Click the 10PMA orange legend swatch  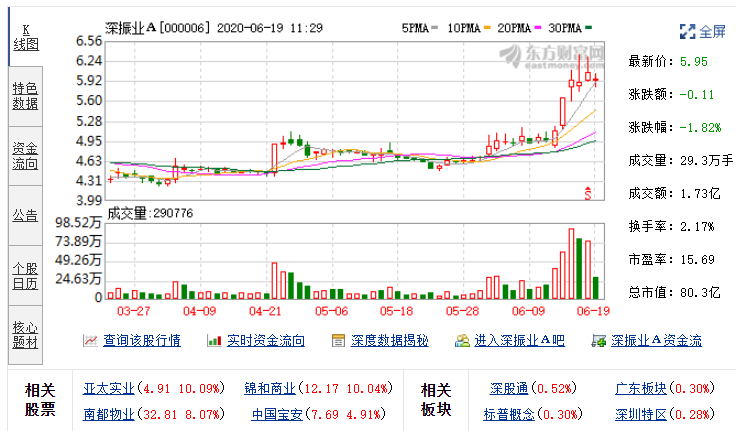click(487, 28)
